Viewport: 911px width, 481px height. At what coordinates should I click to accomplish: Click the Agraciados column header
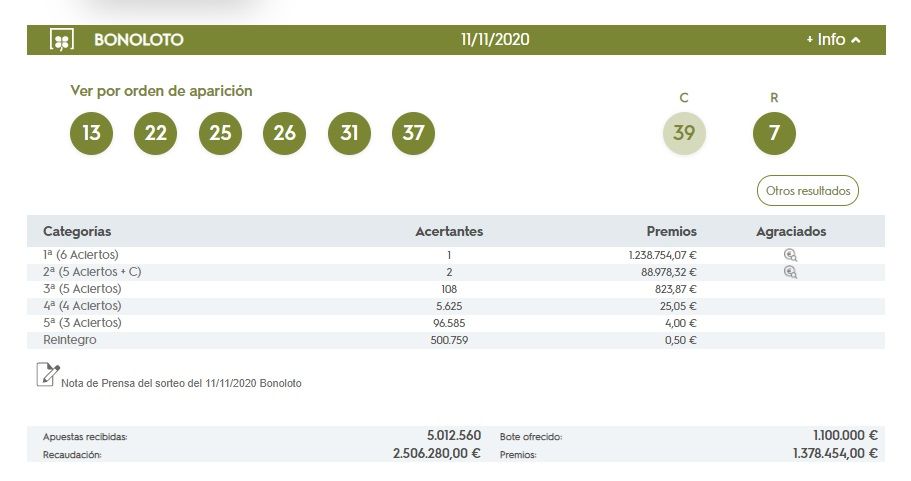(x=791, y=231)
